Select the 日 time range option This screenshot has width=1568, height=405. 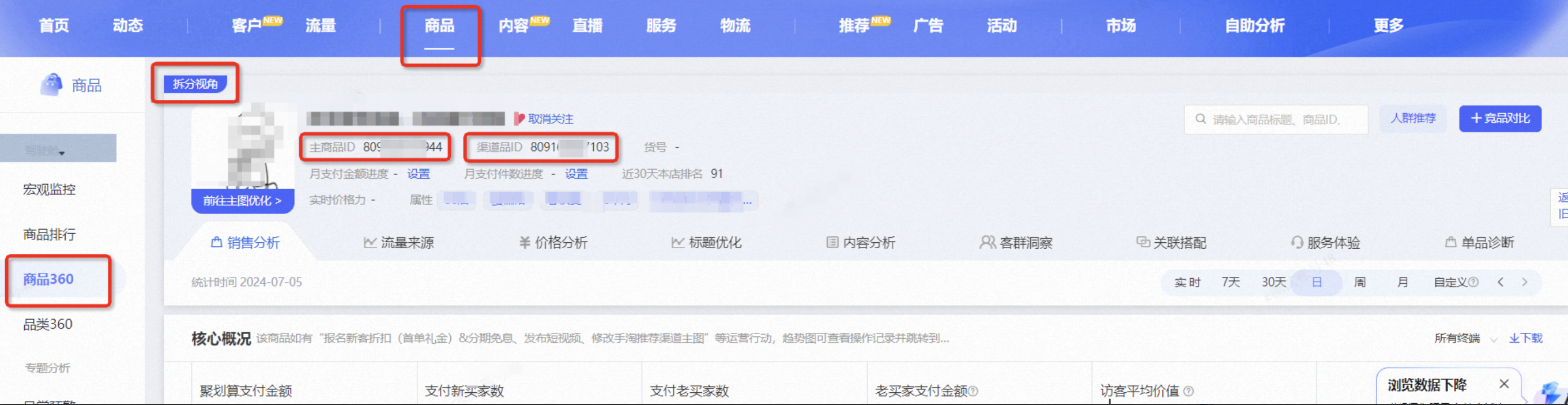coord(1317,283)
